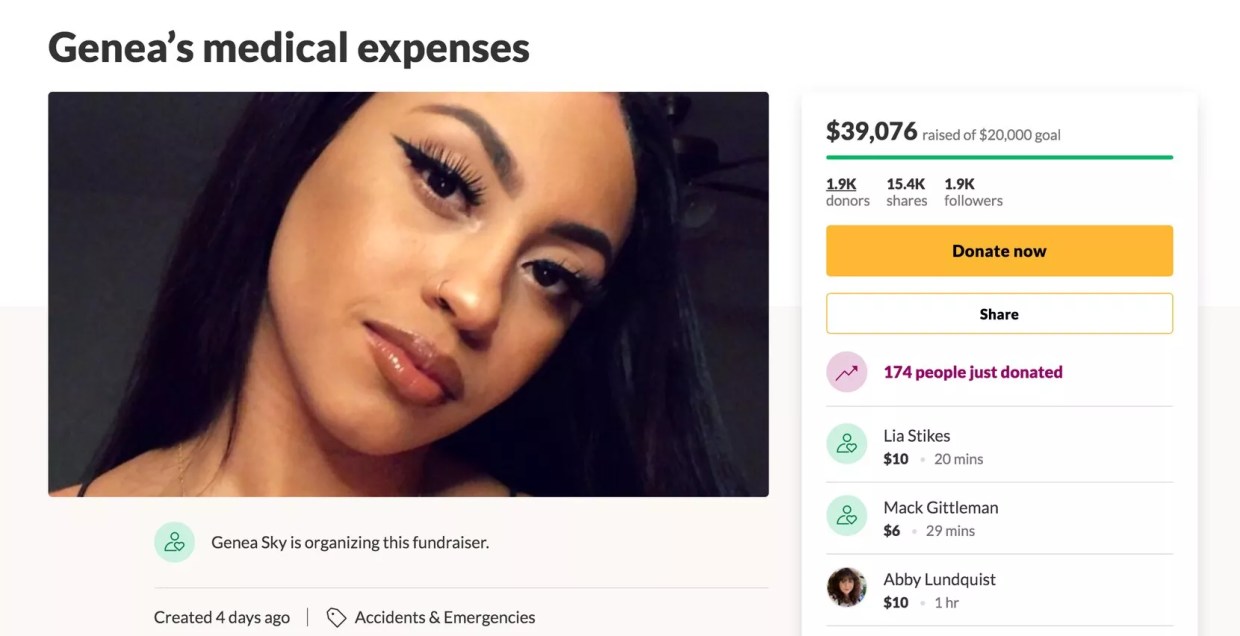
Task: Open the 1.9K donors list
Action: tap(847, 192)
